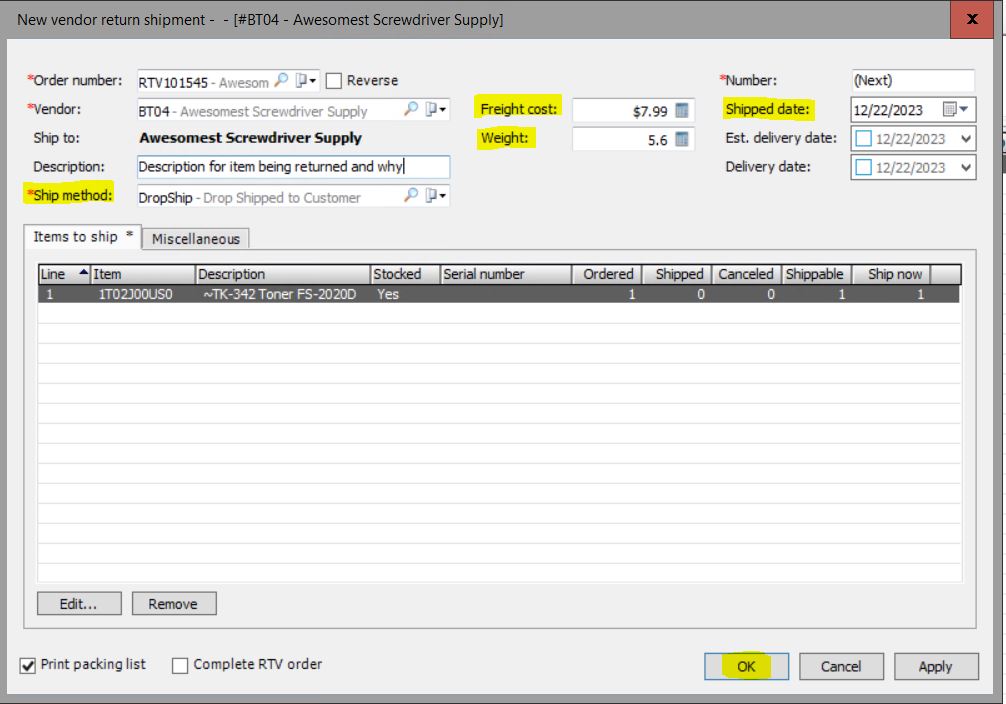Image resolution: width=1006 pixels, height=704 pixels.
Task: Expand Ship method options dropdown
Action: pos(436,196)
